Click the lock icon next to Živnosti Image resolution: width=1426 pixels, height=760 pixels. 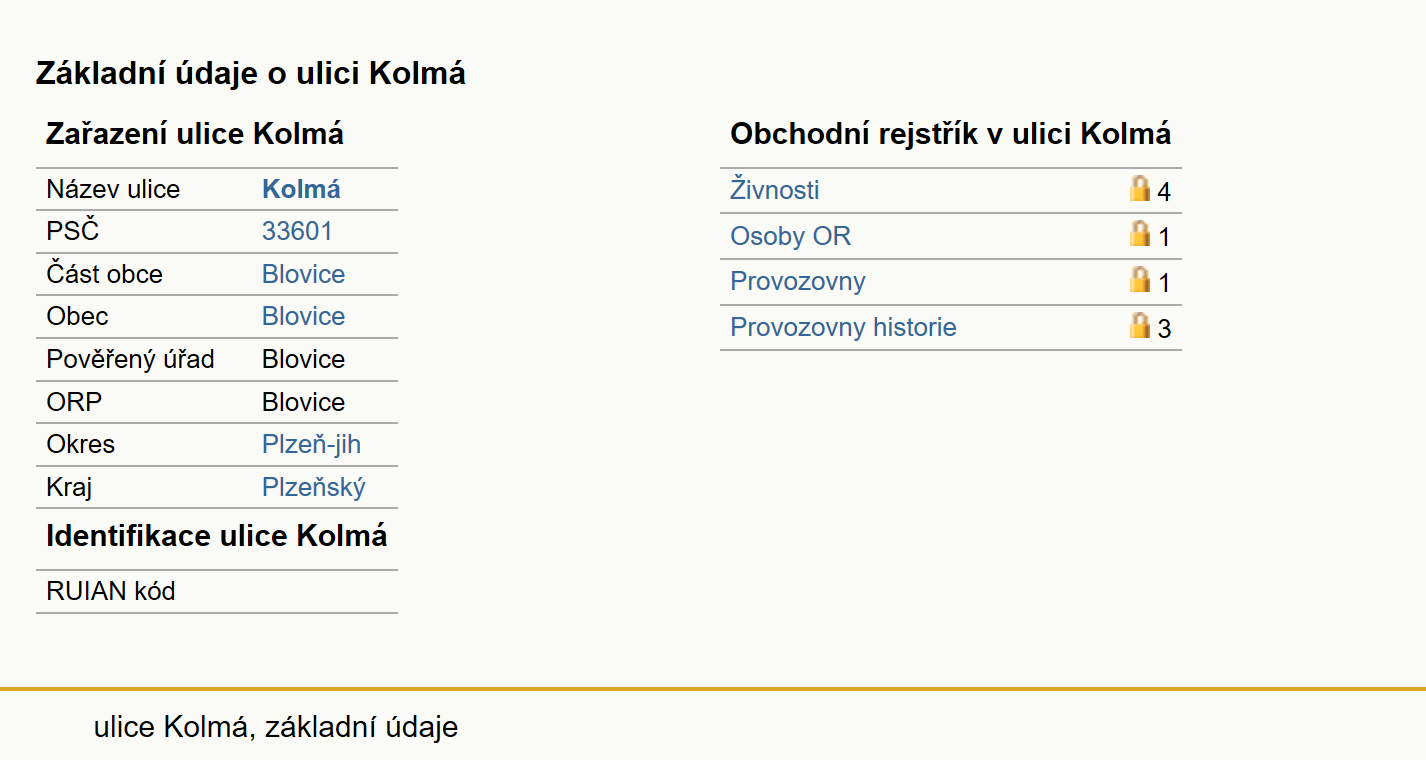click(x=1140, y=188)
